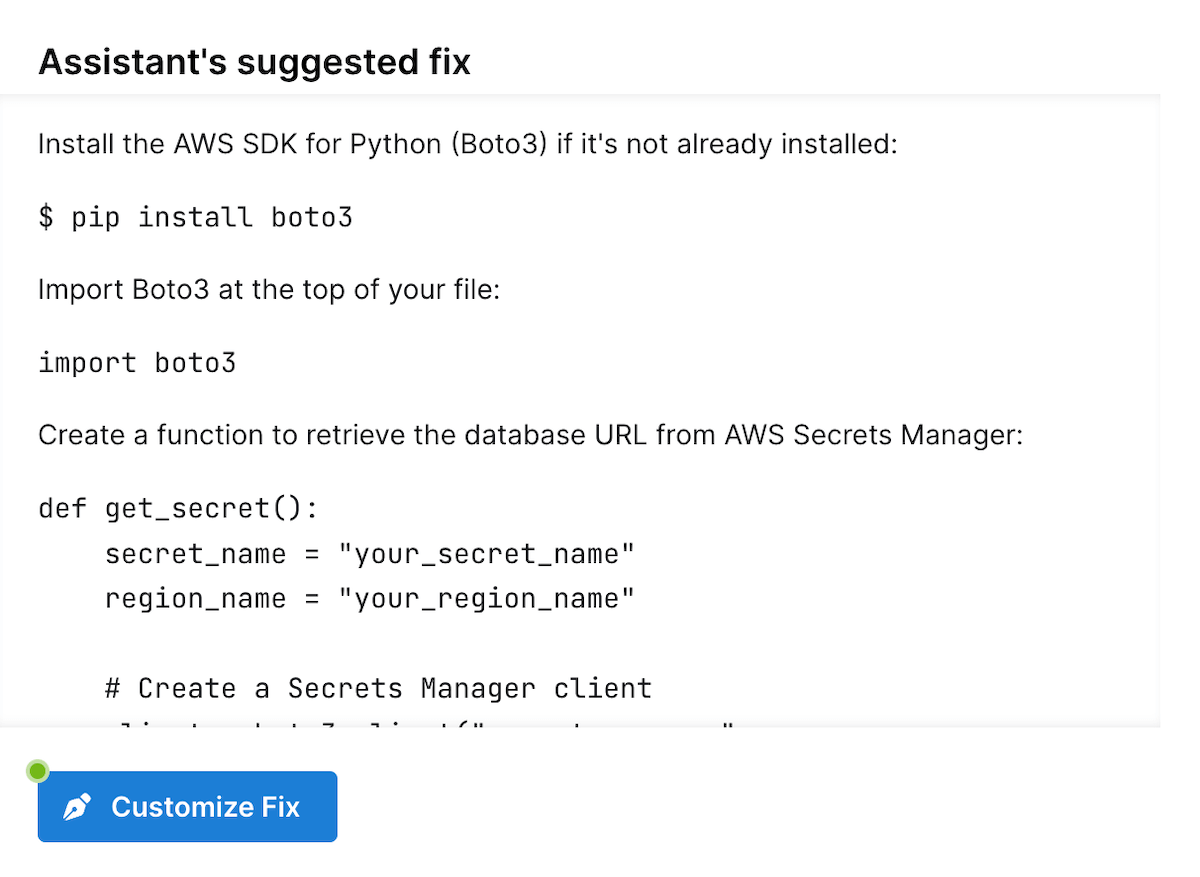Click the "your_secret_name" string value
The image size is (1200, 877).
[486, 554]
